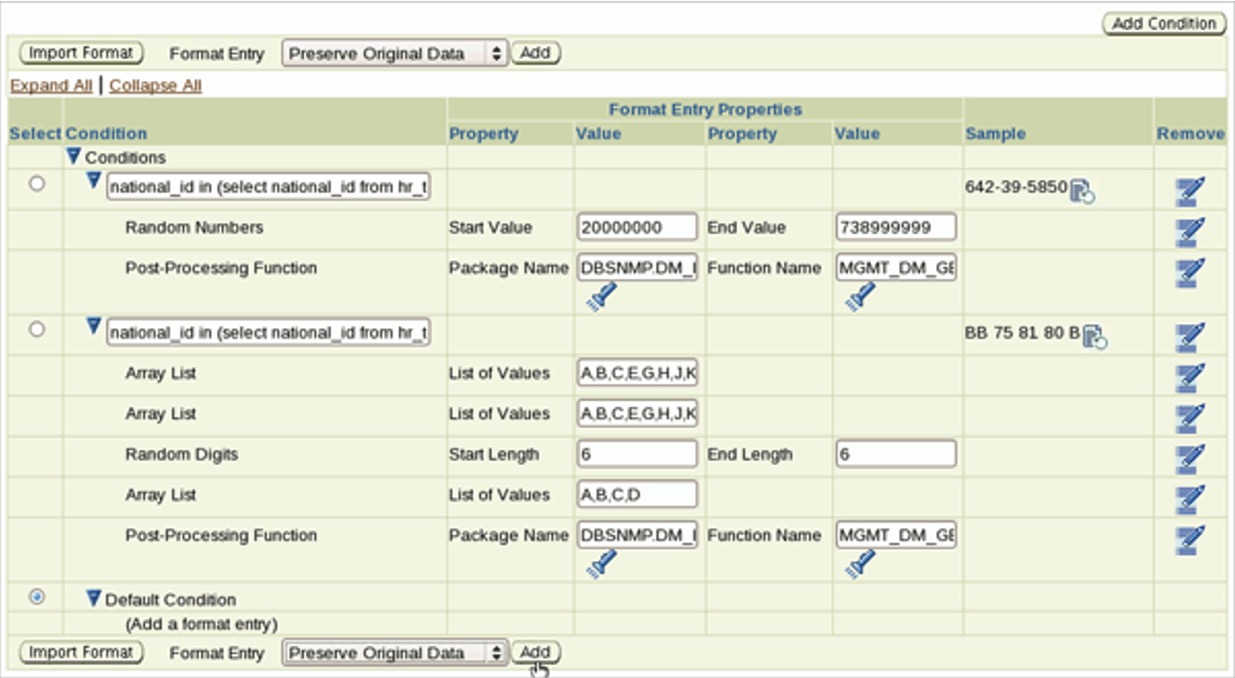Click the Start Value field containing 20000000
This screenshot has height=678, width=1235.
point(637,228)
